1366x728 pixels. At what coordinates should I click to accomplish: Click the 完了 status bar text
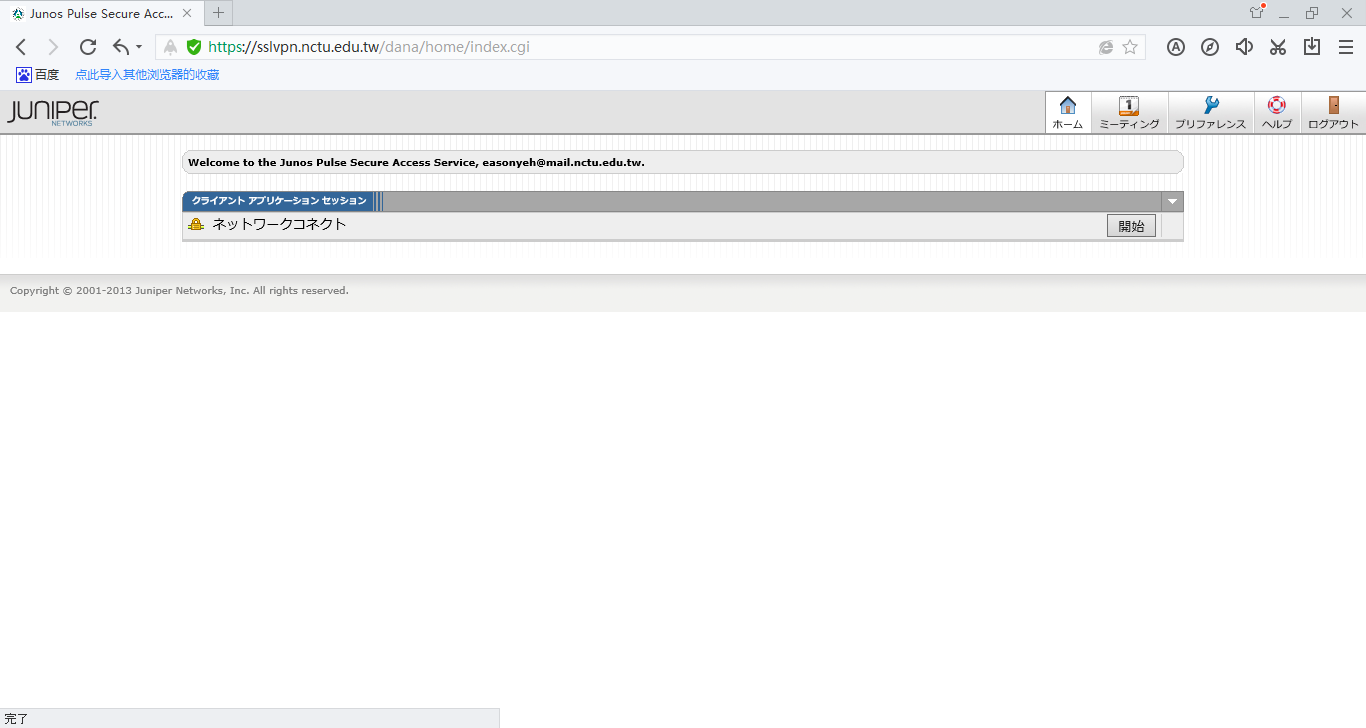coord(16,719)
